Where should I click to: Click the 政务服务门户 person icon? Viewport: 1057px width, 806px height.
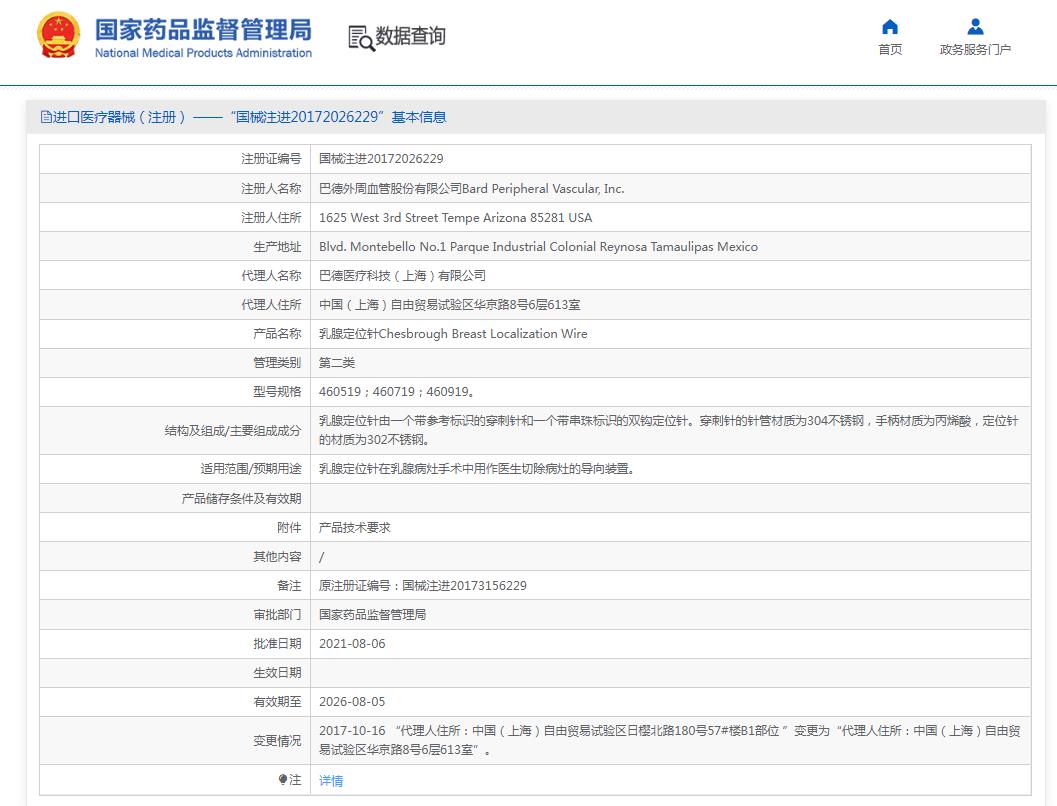tap(975, 27)
